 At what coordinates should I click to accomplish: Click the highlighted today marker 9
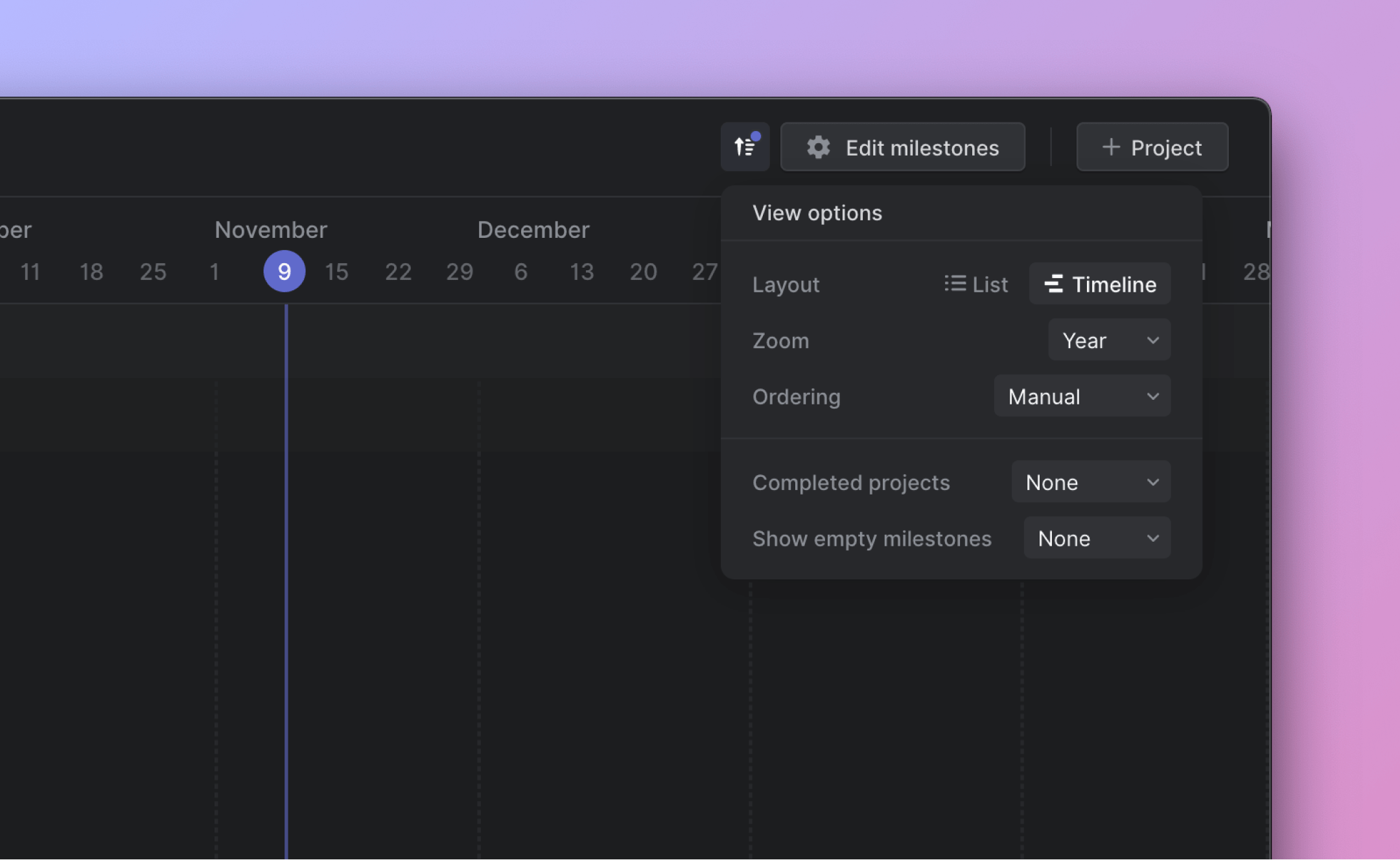[284, 271]
